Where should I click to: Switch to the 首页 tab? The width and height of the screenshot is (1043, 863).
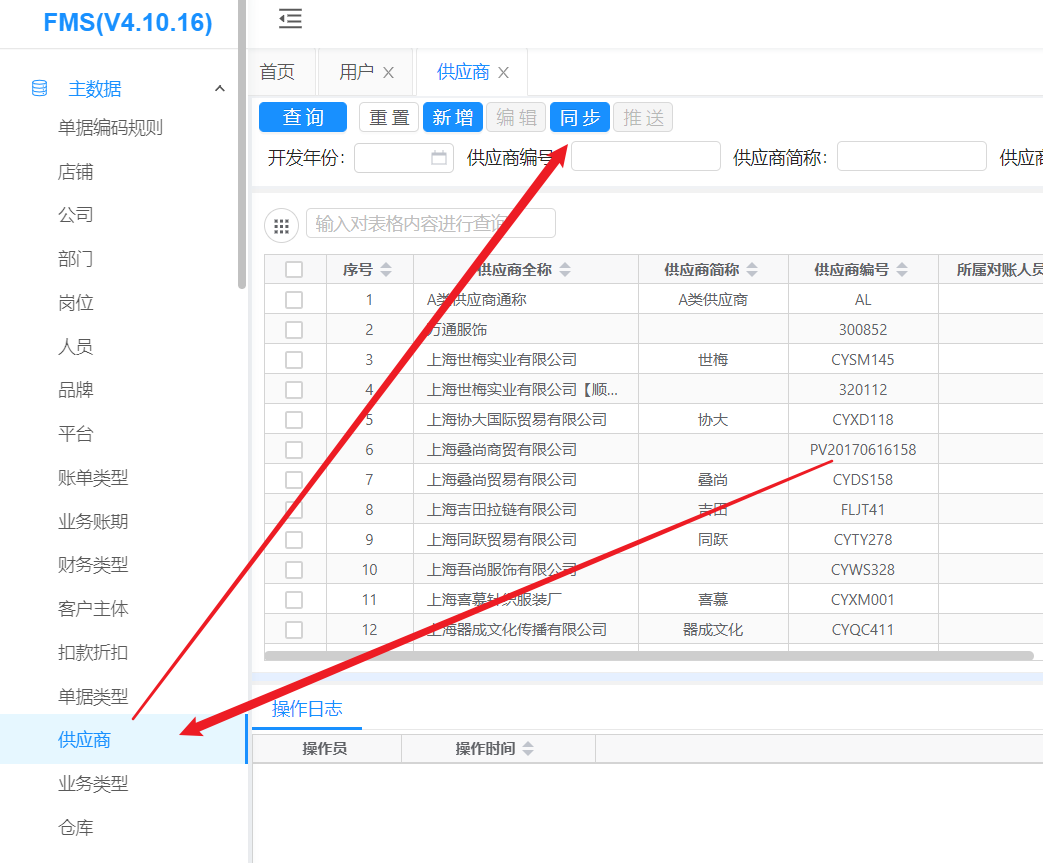(x=278, y=72)
